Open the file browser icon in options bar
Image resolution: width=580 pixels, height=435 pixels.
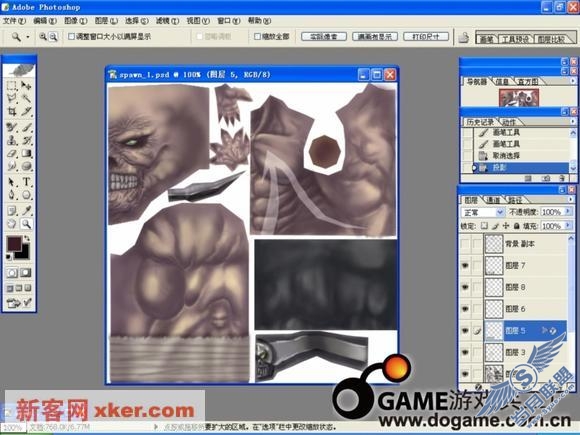pos(464,37)
